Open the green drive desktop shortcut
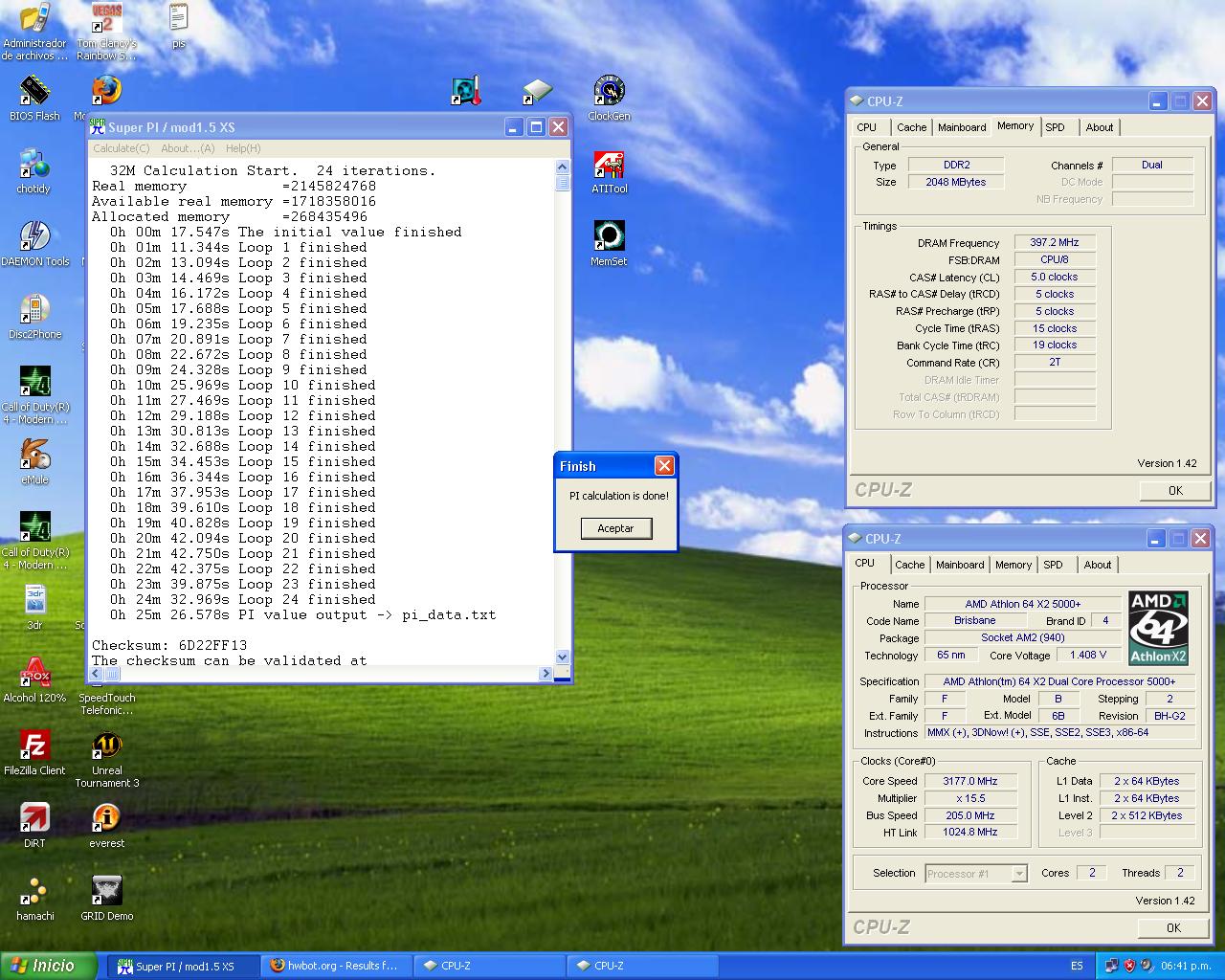Image resolution: width=1225 pixels, height=980 pixels. (x=537, y=91)
